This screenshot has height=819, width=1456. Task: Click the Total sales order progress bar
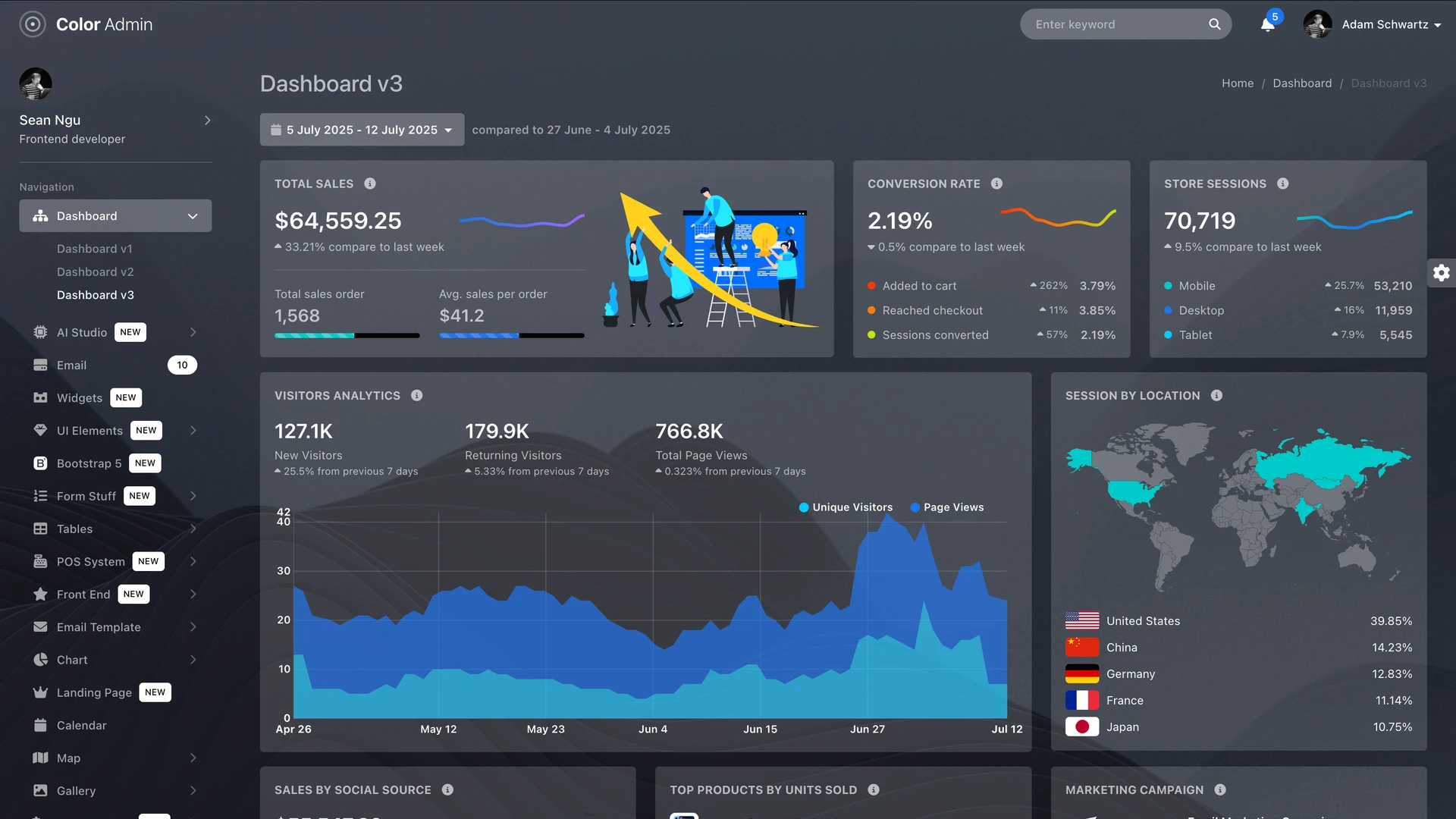point(347,335)
